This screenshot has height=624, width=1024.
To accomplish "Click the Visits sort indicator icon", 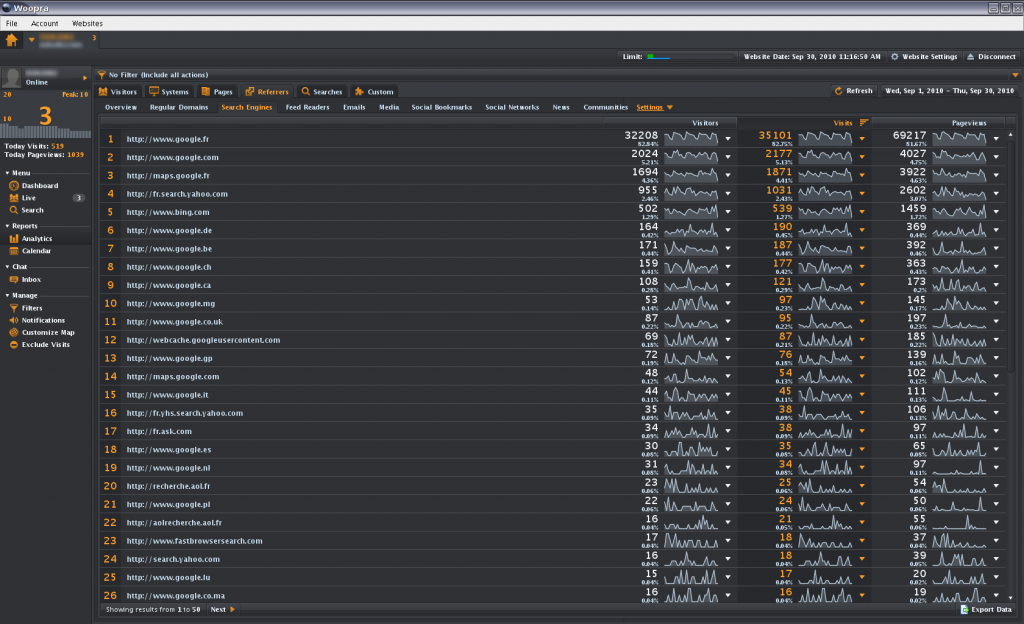I will (863, 123).
